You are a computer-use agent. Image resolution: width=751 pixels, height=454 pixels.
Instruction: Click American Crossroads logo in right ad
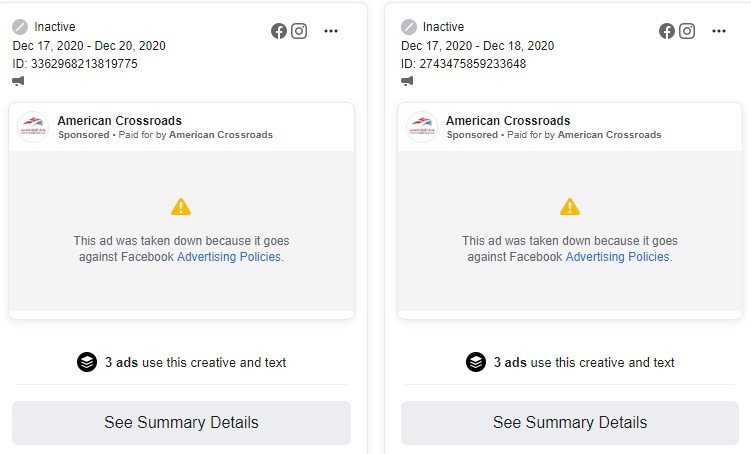click(x=422, y=127)
